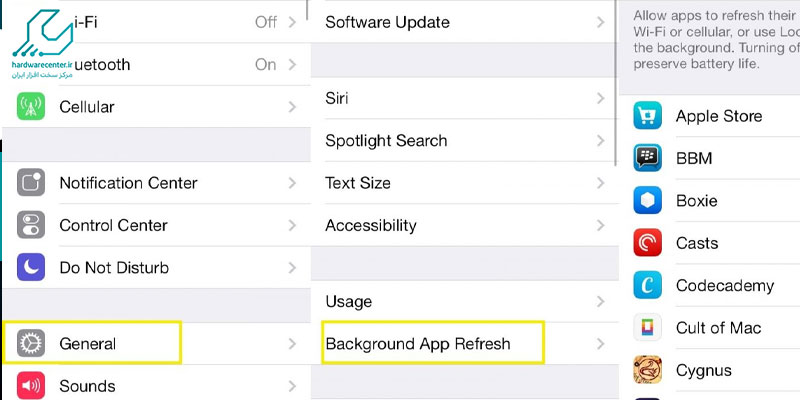The width and height of the screenshot is (800, 400).
Task: Tap the Notification Center icon
Action: click(31, 183)
